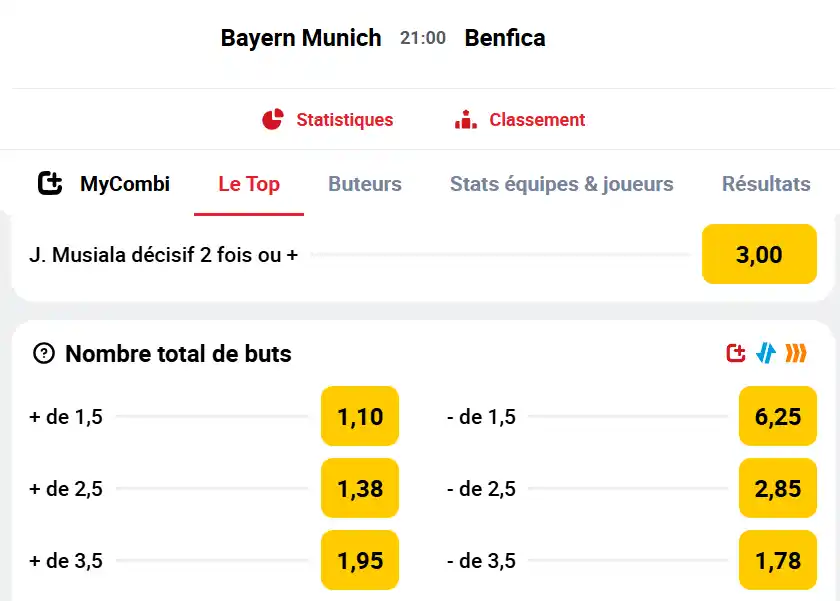Open Stats équipes & joueurs tab
Image resolution: width=840 pixels, height=601 pixels.
561,184
